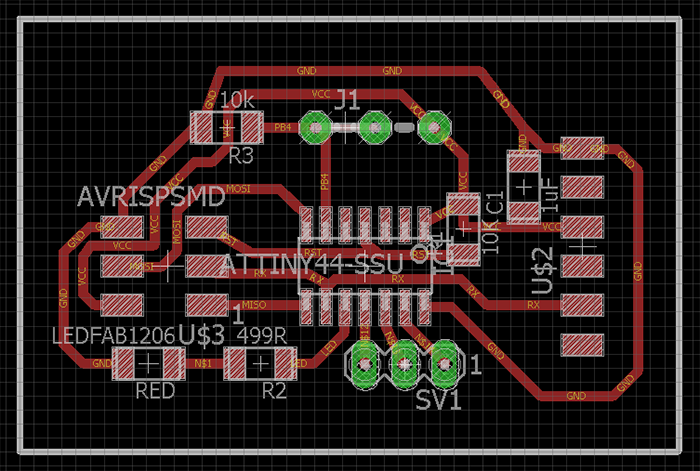
Task: Select the right green pad of SV1
Action: click(444, 364)
